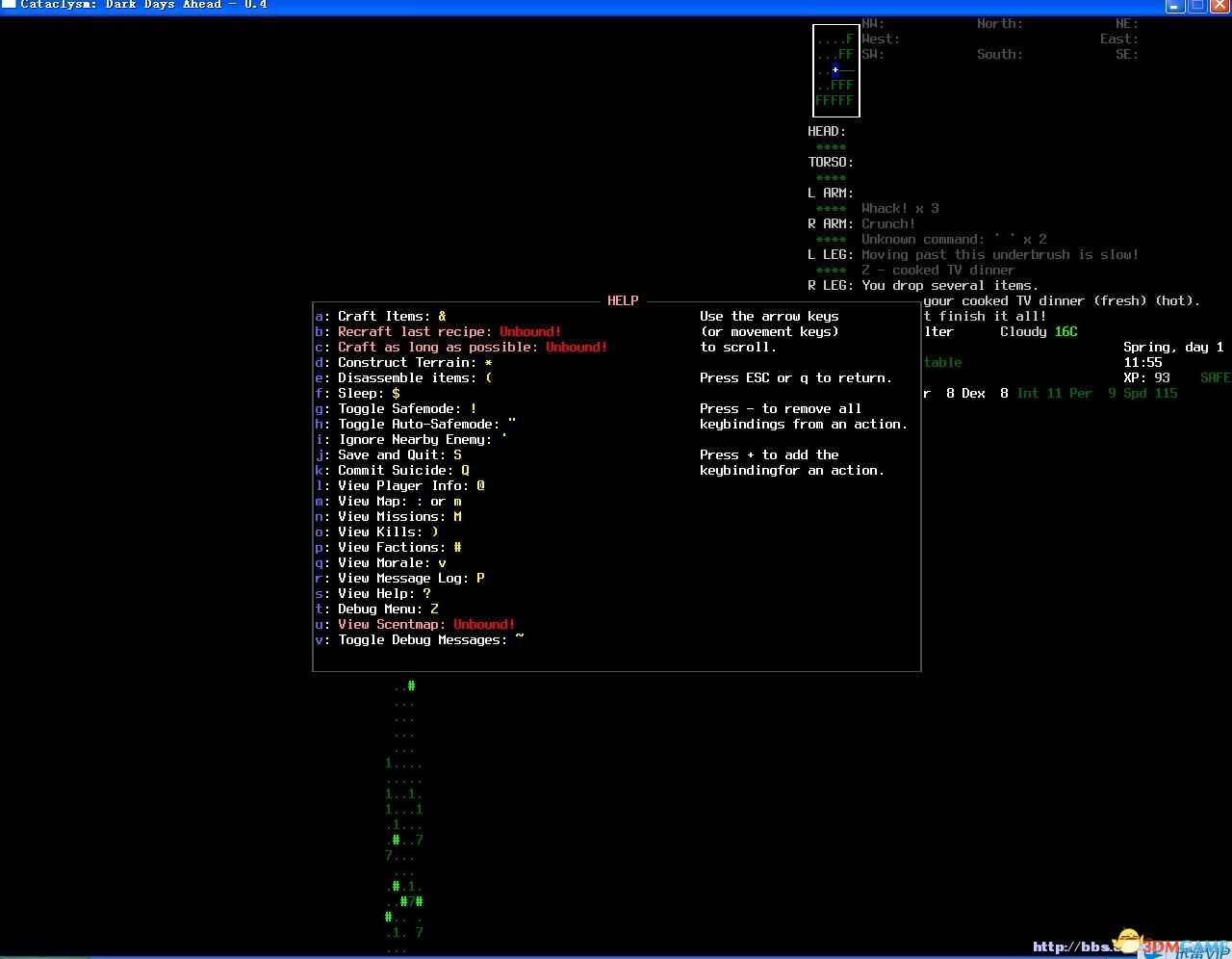The image size is (1232, 959).
Task: Click the 'Whack! x 3' message
Action: point(900,208)
